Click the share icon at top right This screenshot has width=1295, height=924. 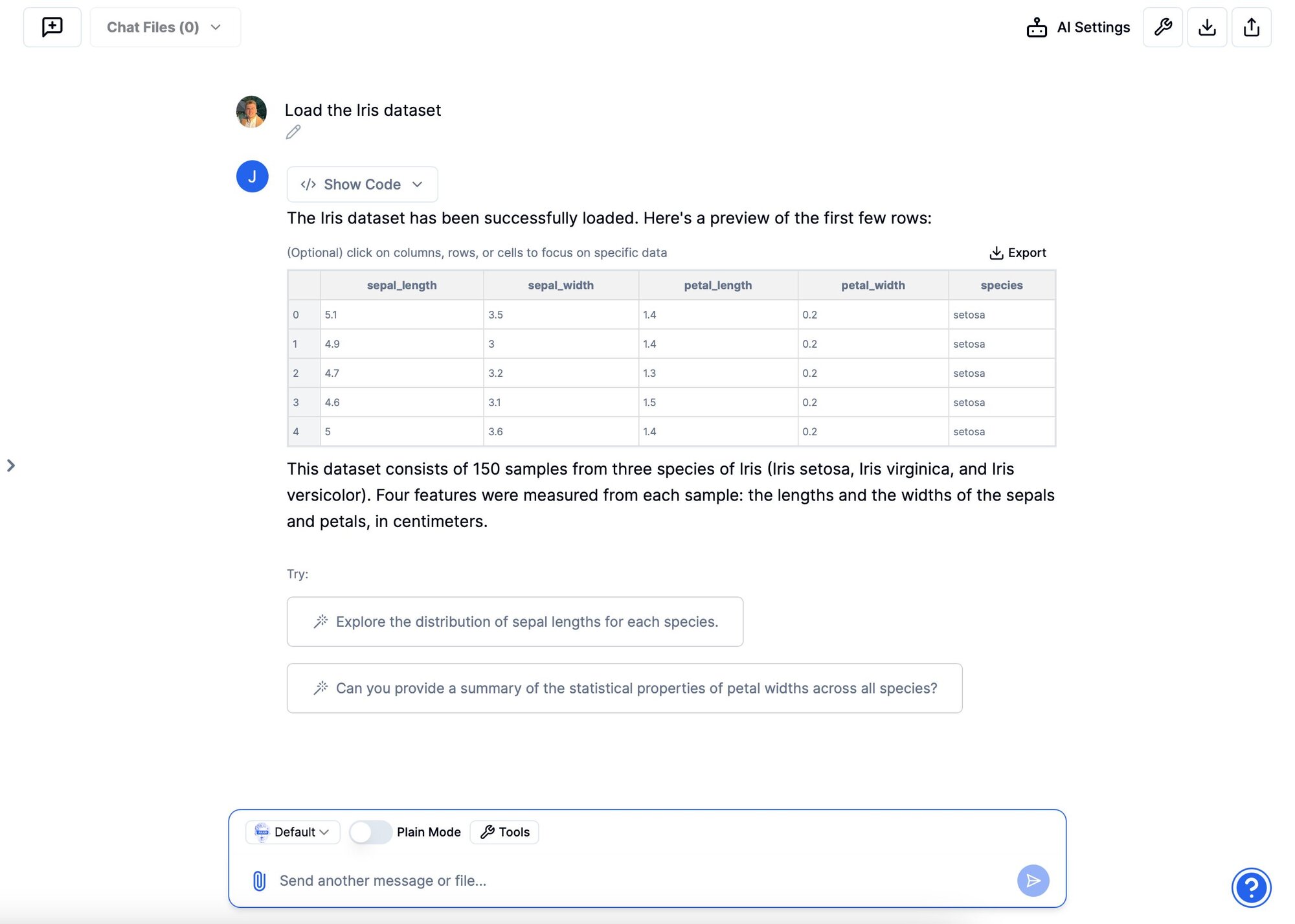pyautogui.click(x=1250, y=27)
